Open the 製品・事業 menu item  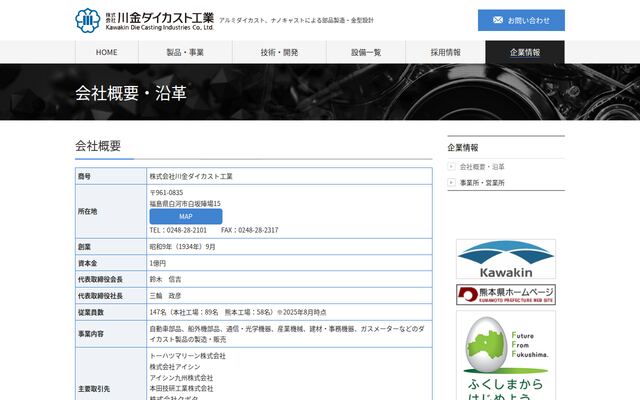point(185,52)
